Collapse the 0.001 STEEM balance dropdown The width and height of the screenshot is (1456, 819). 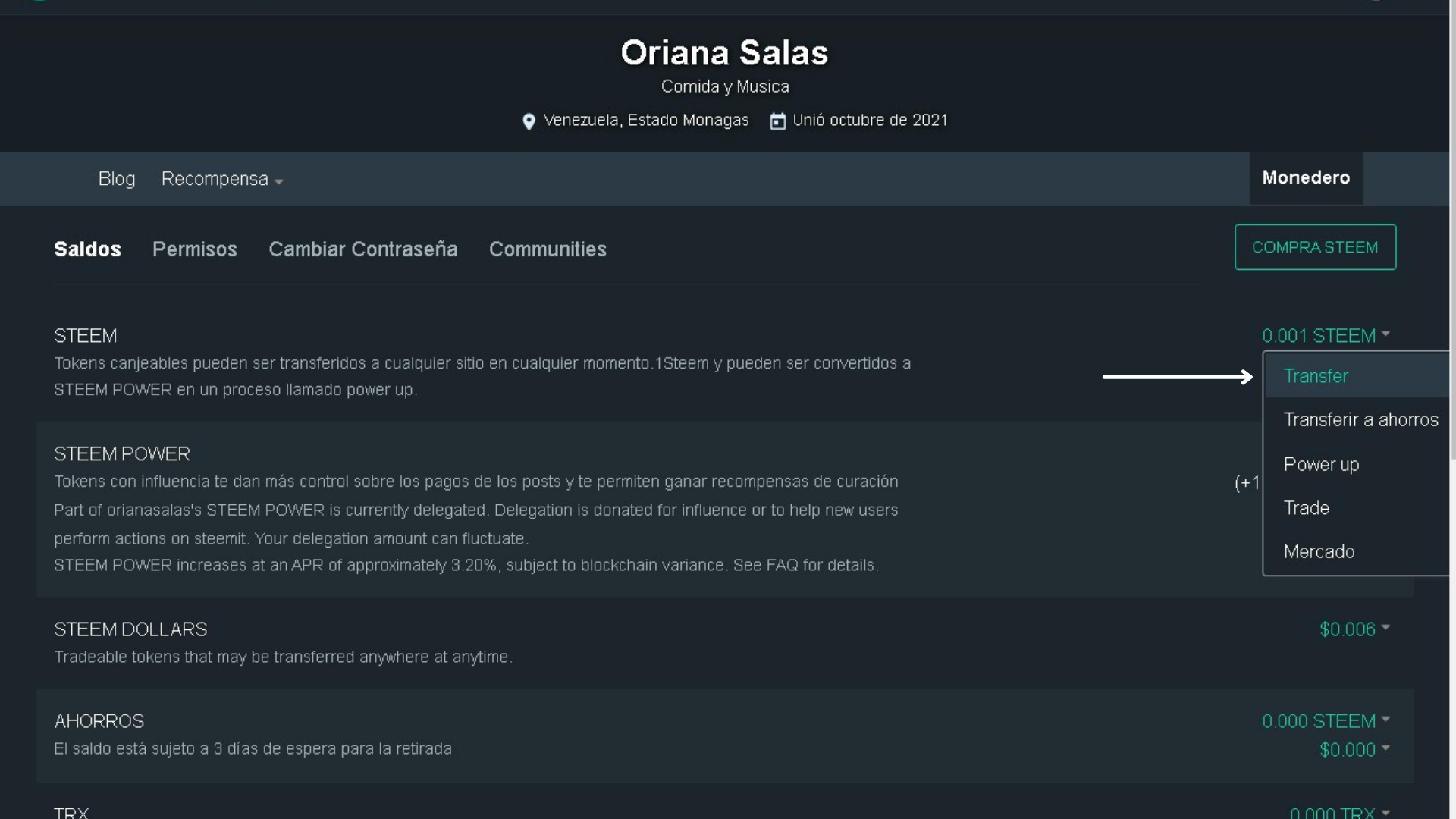(1325, 336)
